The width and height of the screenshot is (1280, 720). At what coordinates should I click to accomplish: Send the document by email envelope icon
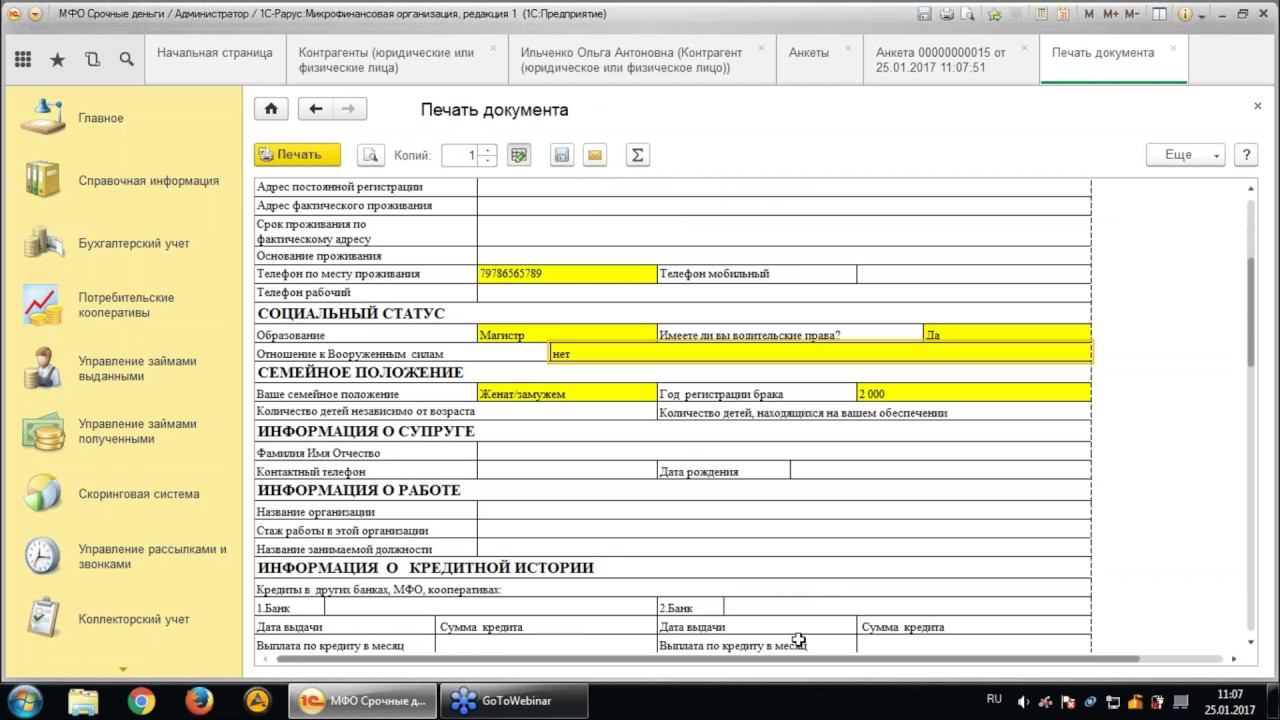point(595,155)
